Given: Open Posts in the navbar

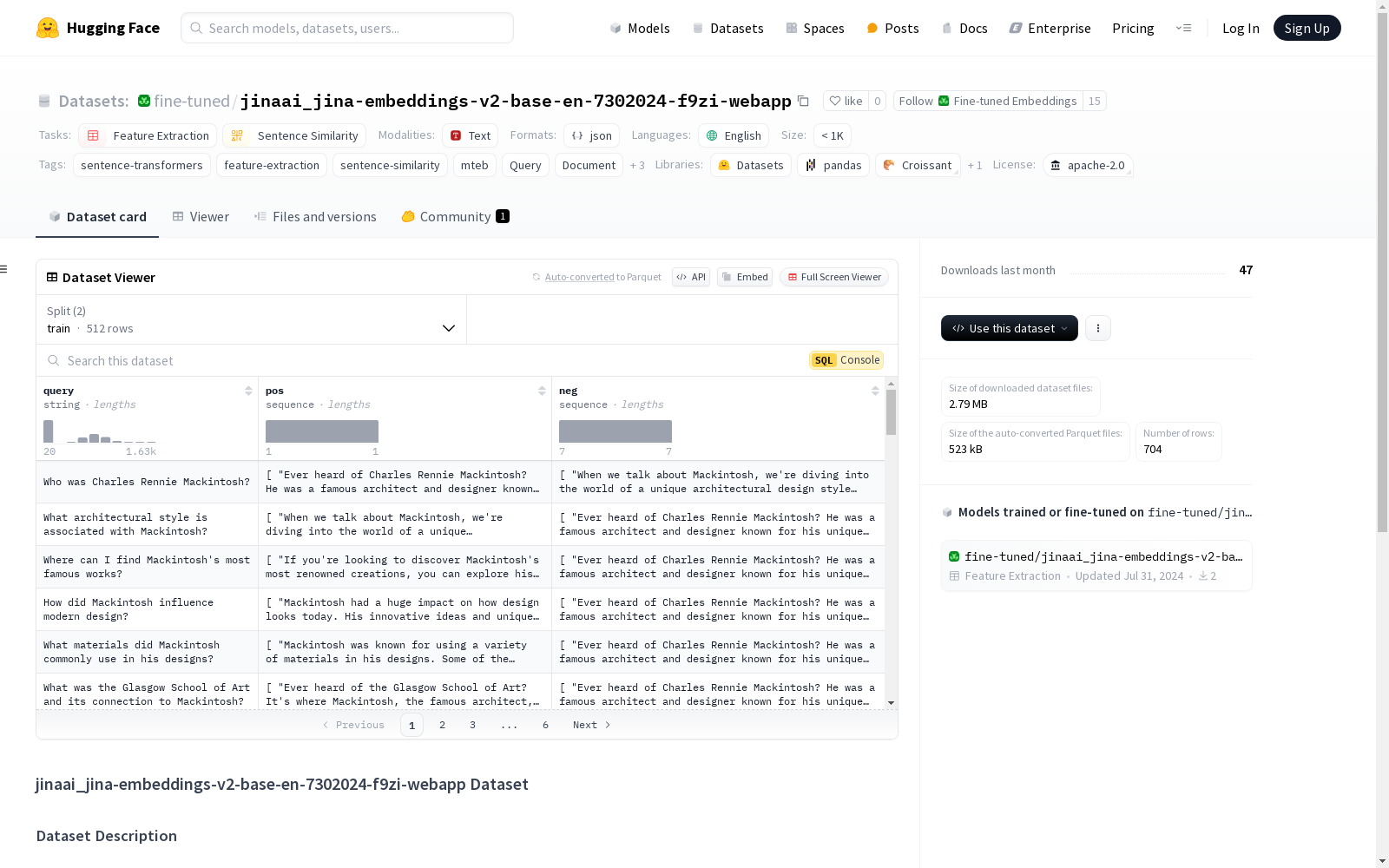Looking at the screenshot, I should [892, 28].
